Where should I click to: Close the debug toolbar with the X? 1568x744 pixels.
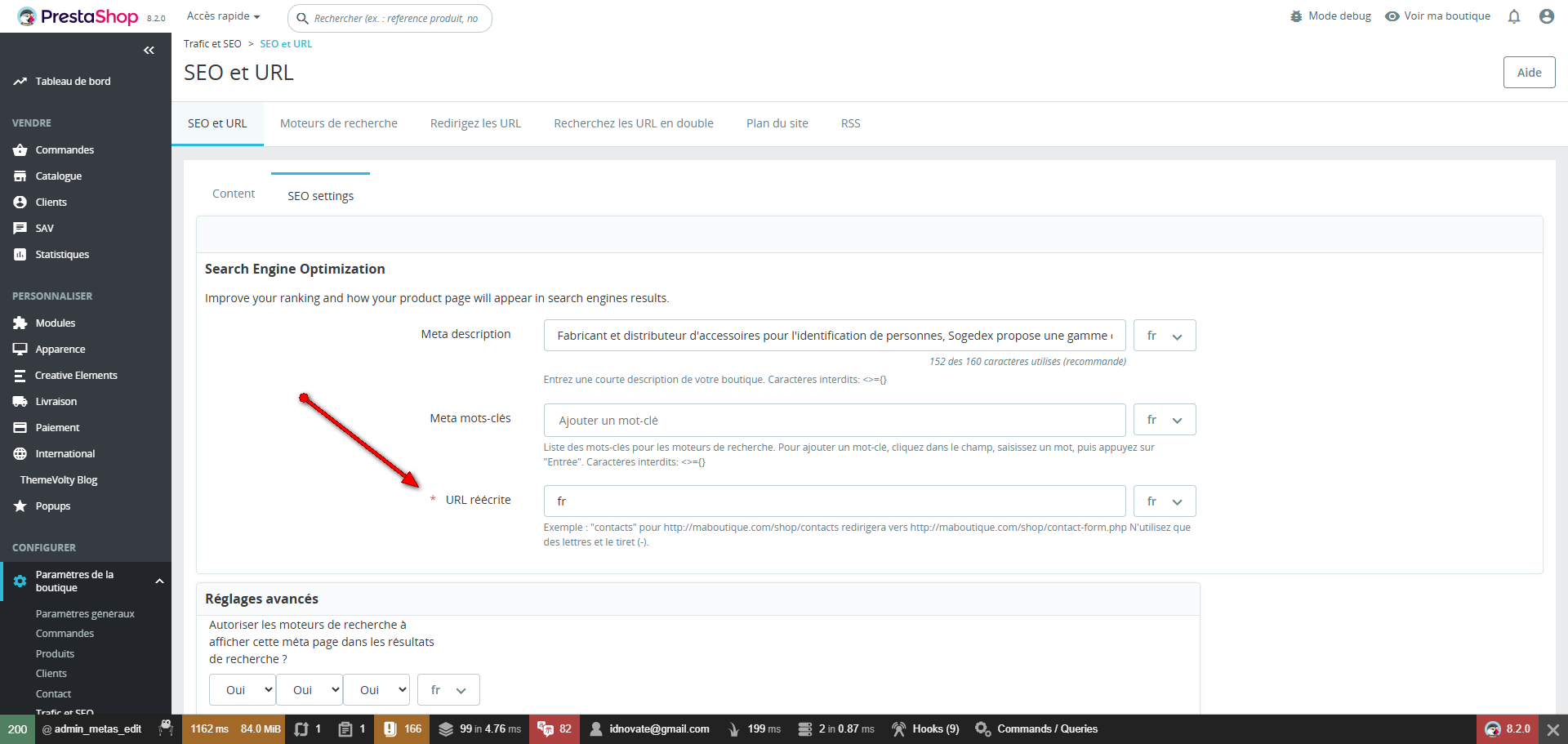1553,729
